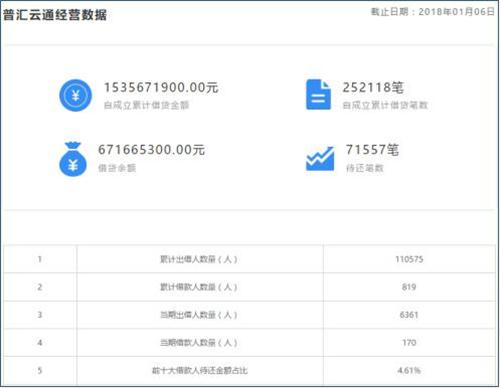Screen dimensions: 500x388
Task: Click the blue trend chart icon
Action: click(320, 159)
